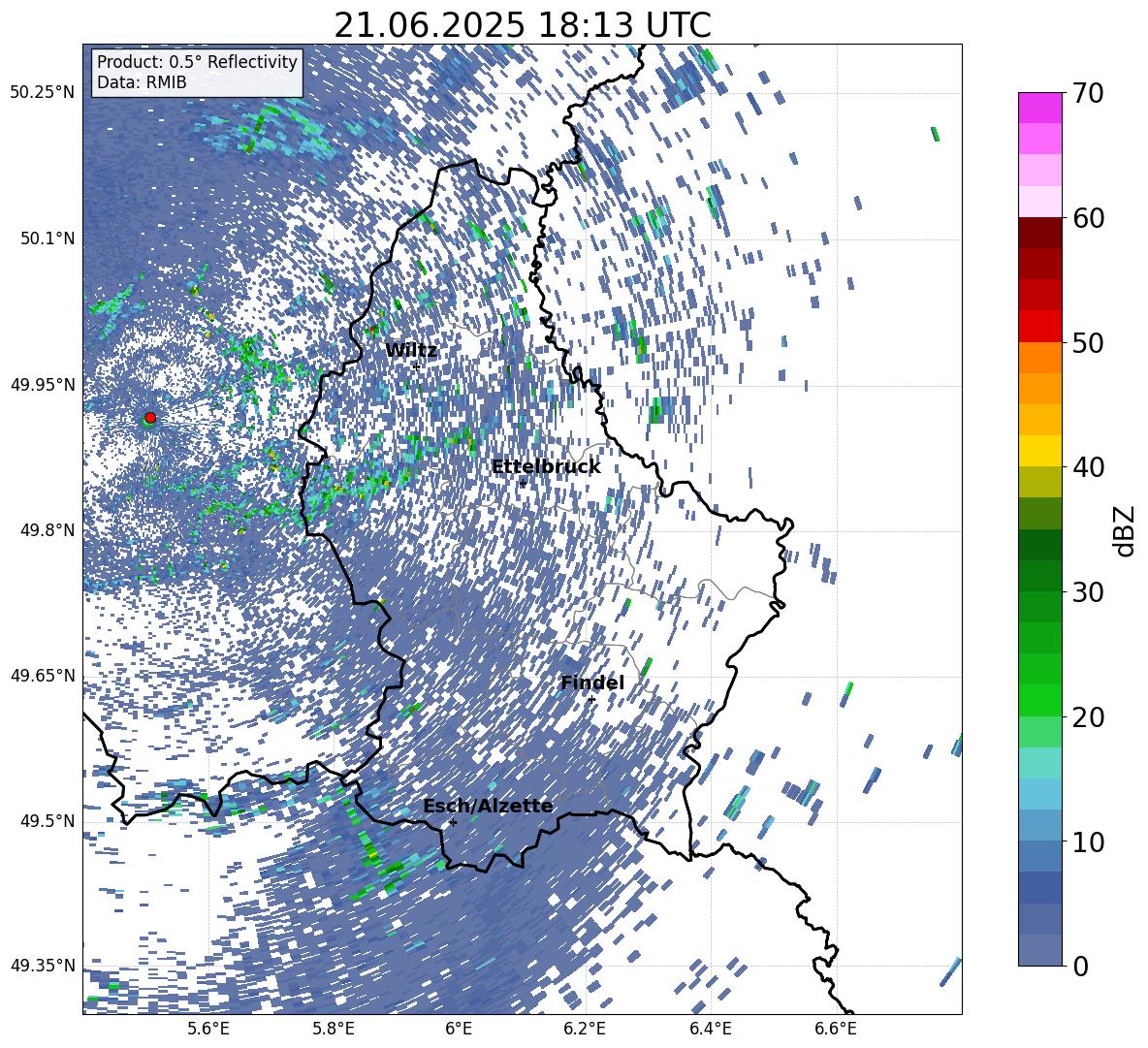
Task: Click the 49.65°N latitude label
Action: point(43,675)
